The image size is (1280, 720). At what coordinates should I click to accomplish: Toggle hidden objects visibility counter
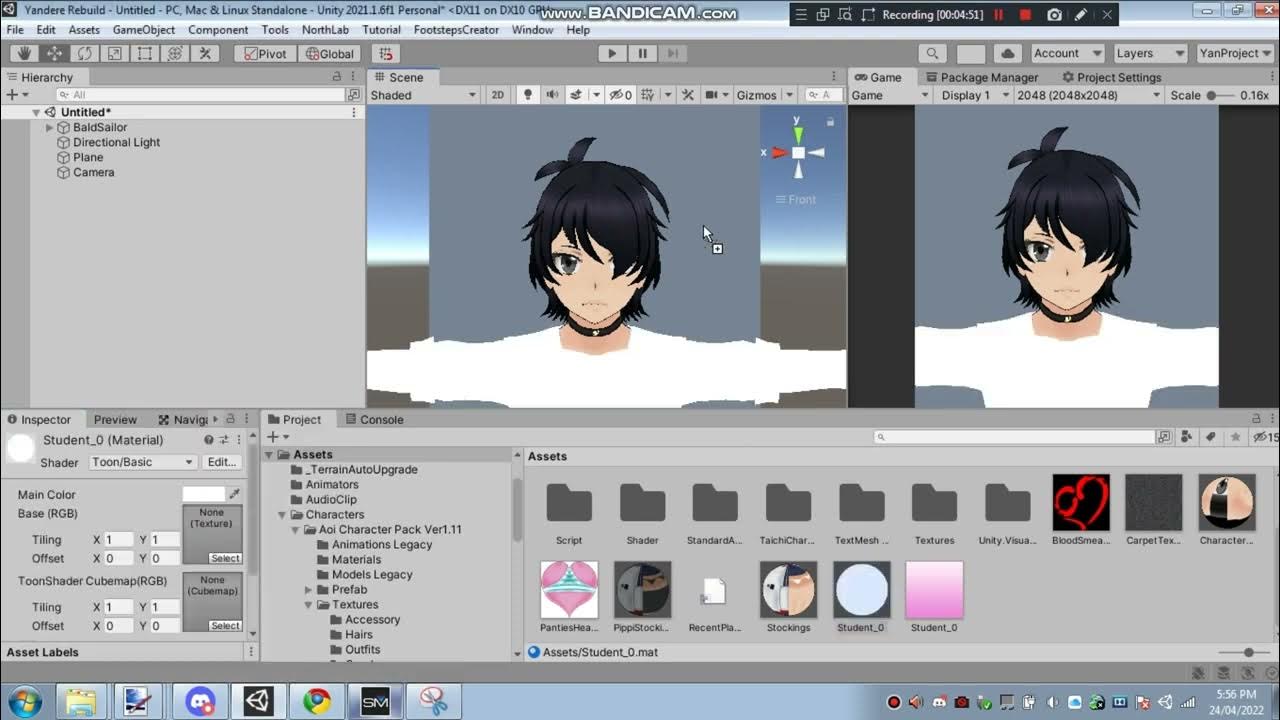621,95
